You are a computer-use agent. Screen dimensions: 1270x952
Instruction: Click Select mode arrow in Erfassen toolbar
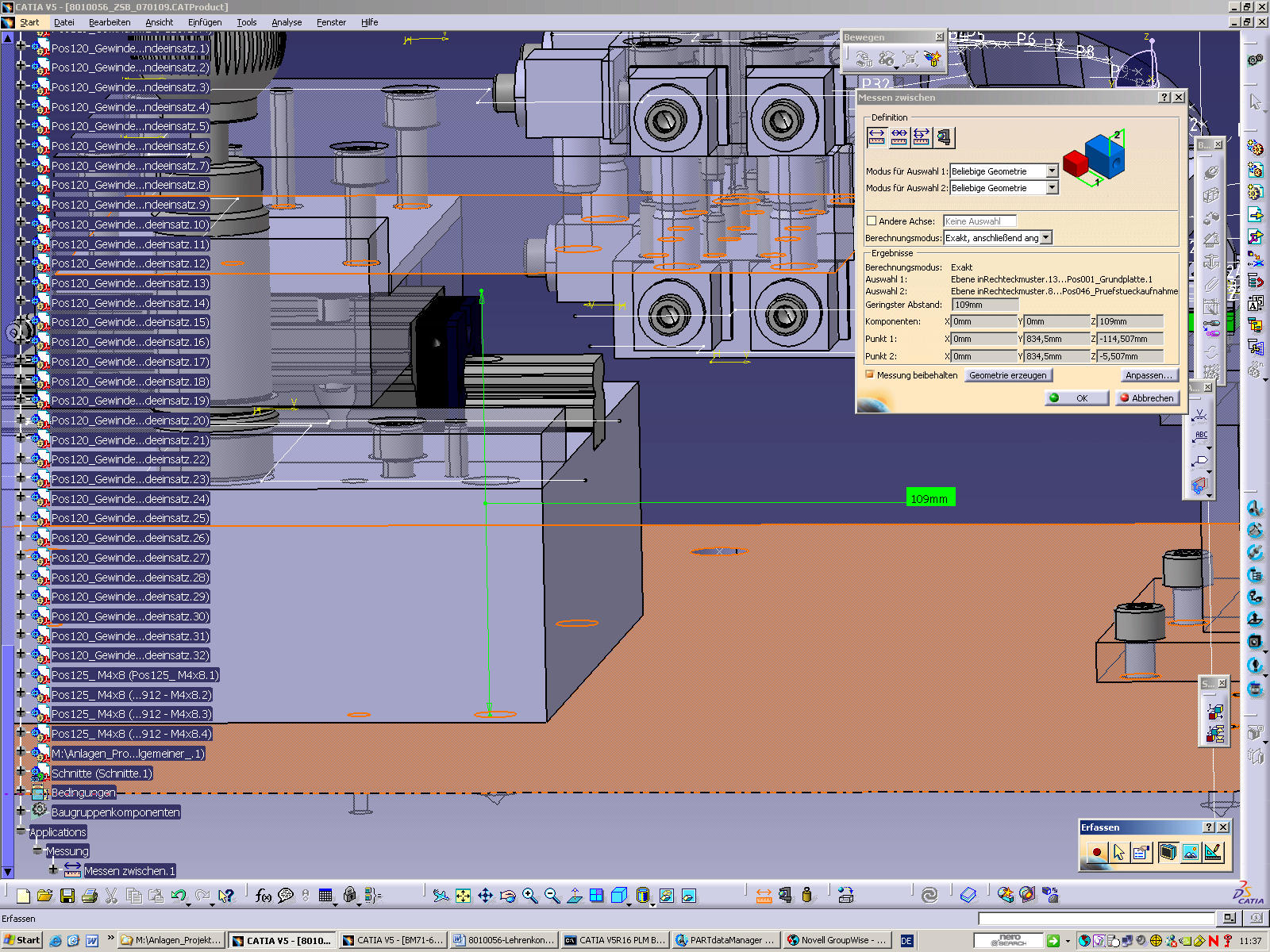(x=1119, y=853)
